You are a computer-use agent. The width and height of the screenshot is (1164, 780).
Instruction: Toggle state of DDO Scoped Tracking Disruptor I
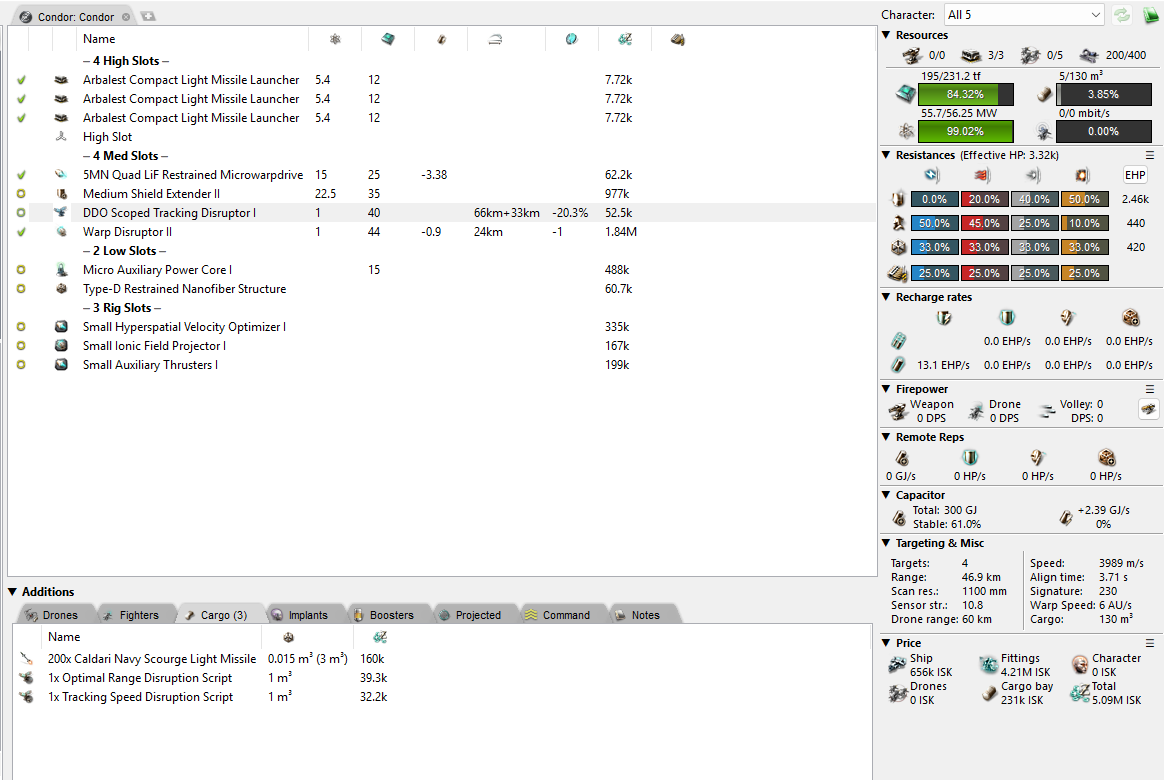pyautogui.click(x=21, y=213)
